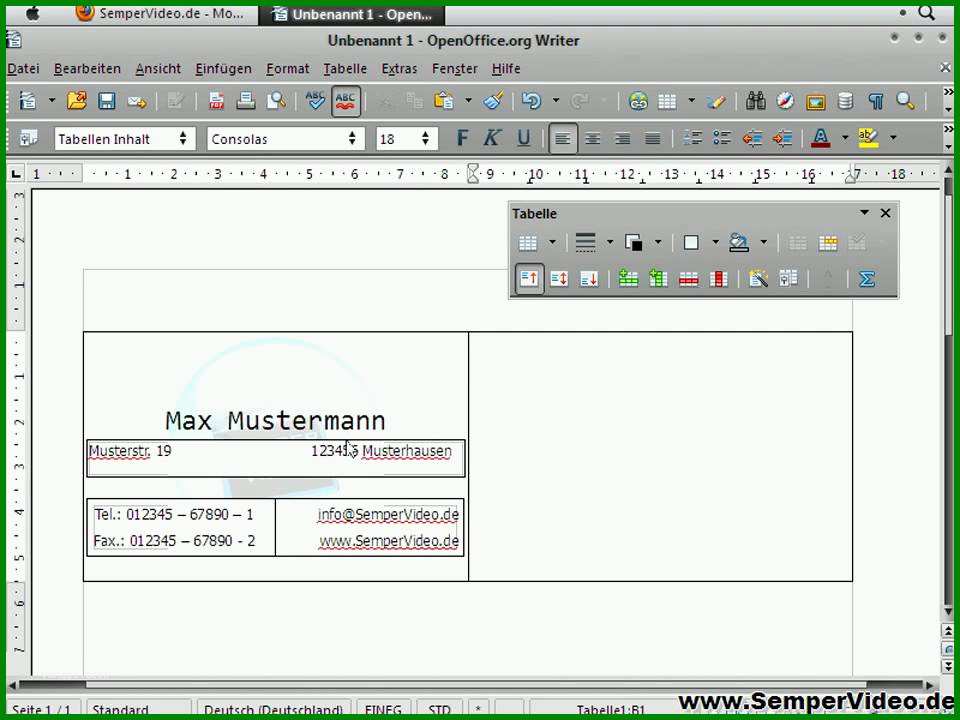The height and width of the screenshot is (720, 960).
Task: Delete row in Tabelle toolbar
Action: click(x=688, y=279)
